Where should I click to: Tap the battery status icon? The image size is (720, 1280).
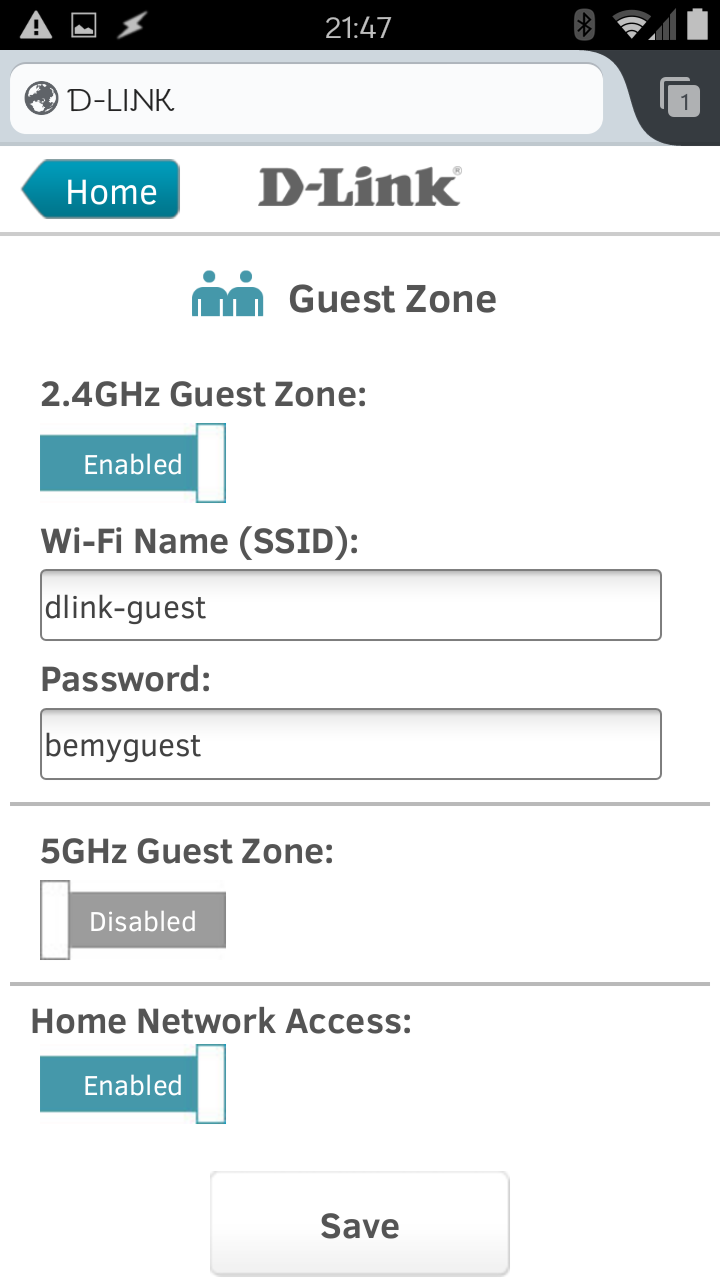point(696,25)
